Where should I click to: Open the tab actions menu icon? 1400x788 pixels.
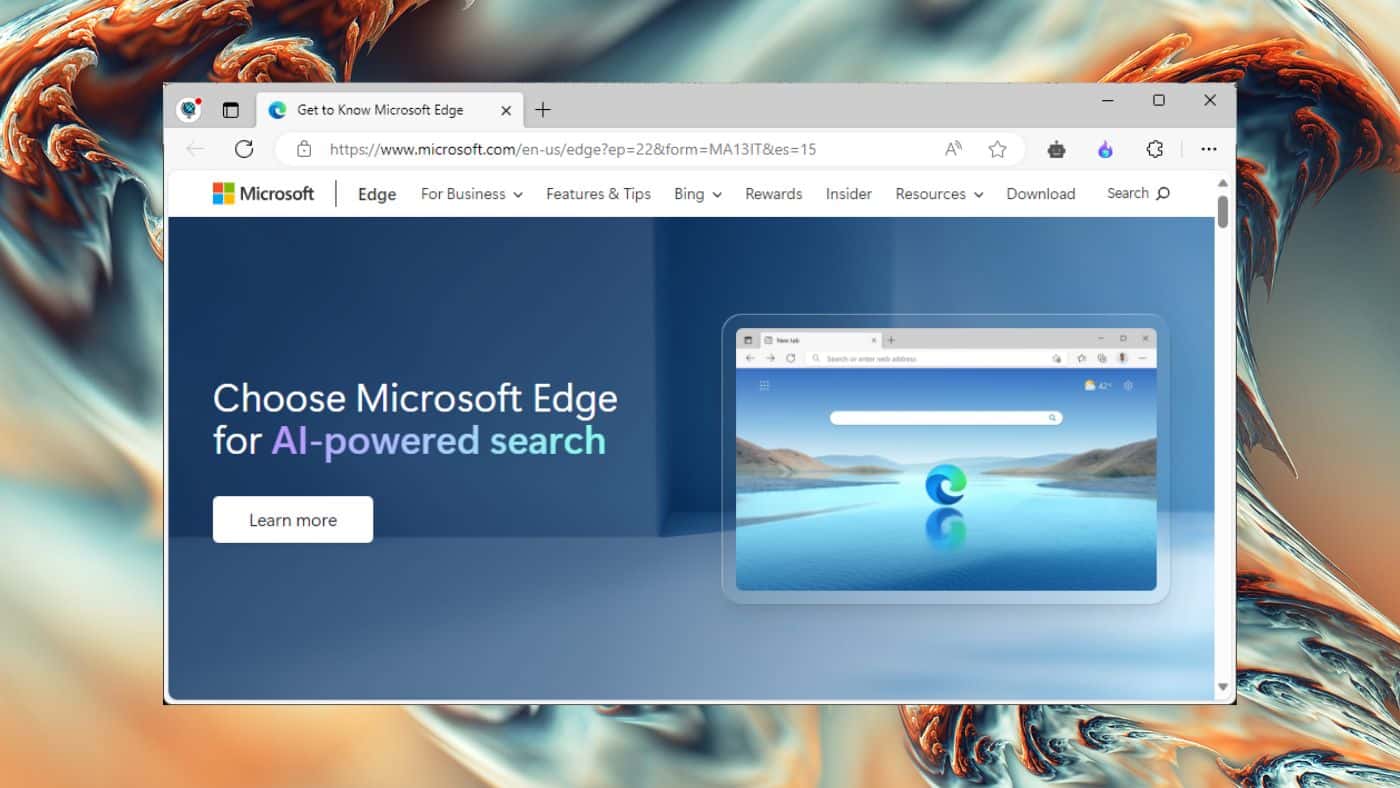231,110
